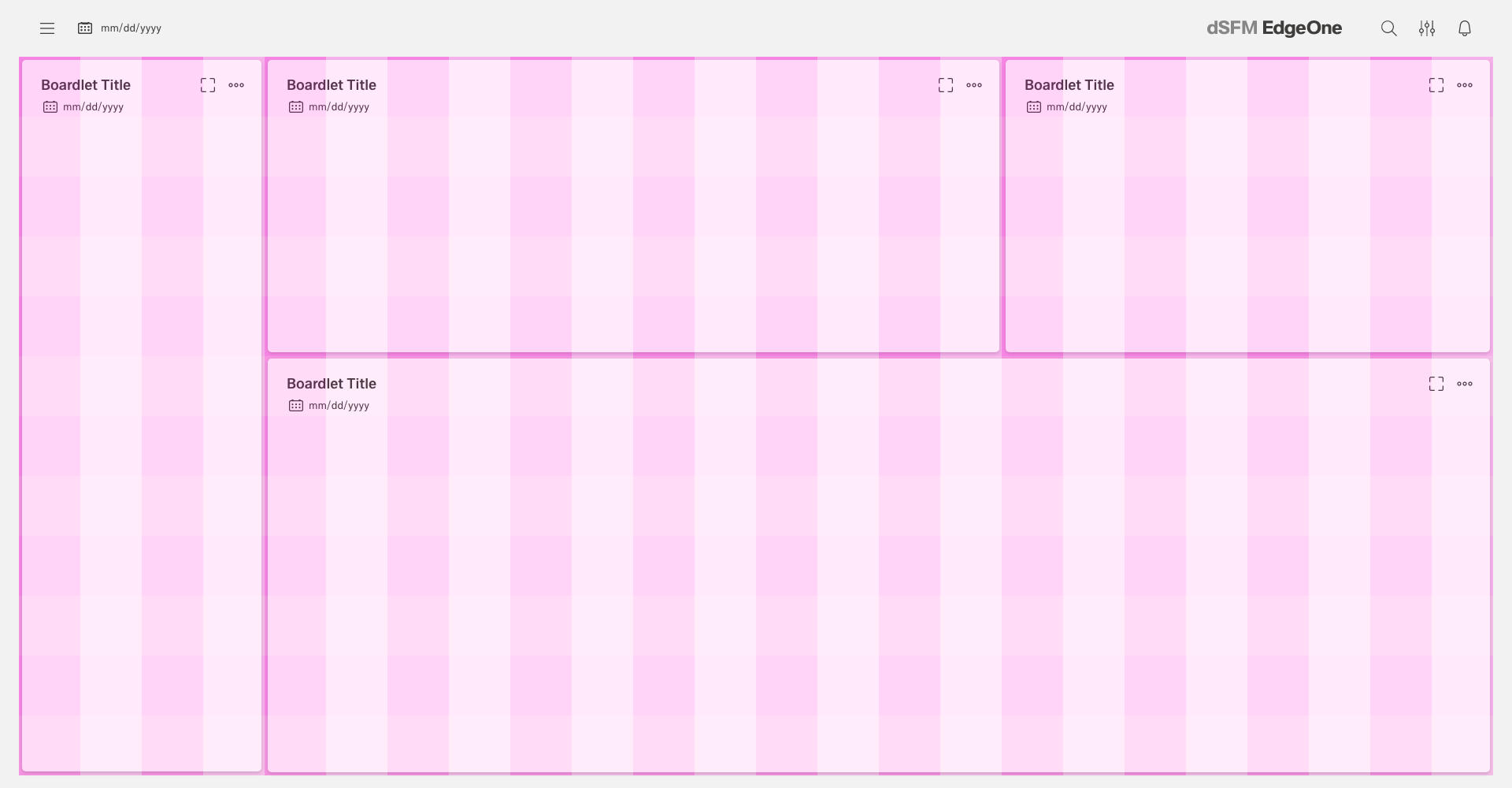Click the leftmost boardlet's date picker
1512x788 pixels.
coord(85,107)
